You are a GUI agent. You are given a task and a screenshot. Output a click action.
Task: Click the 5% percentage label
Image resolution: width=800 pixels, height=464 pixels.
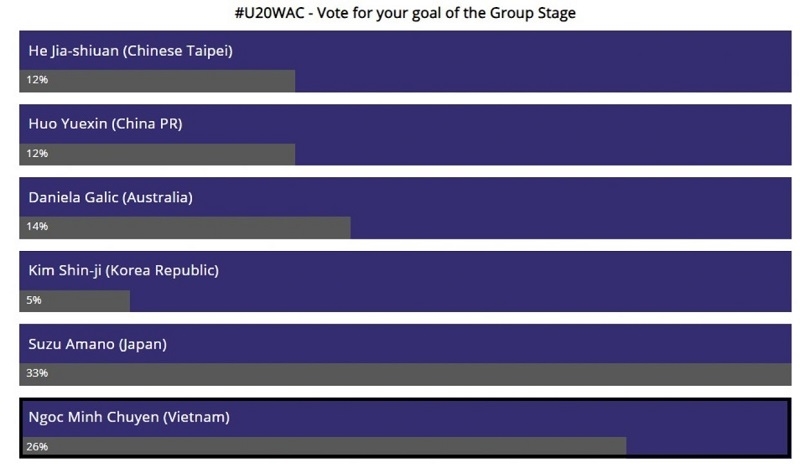point(34,300)
